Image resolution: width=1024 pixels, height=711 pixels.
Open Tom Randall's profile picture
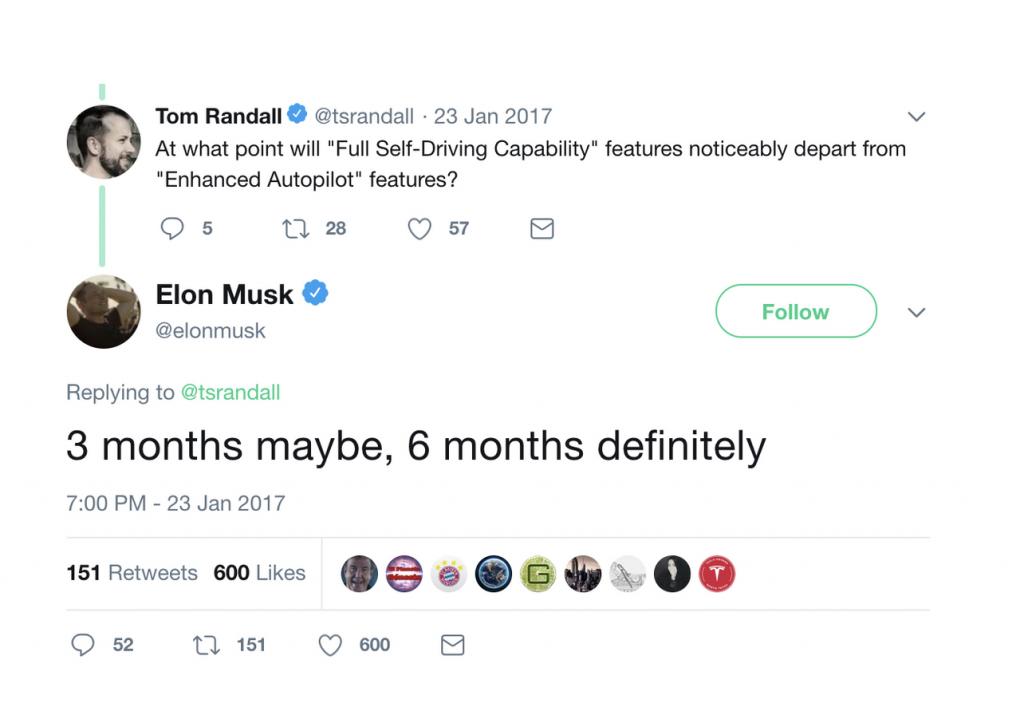(x=103, y=142)
